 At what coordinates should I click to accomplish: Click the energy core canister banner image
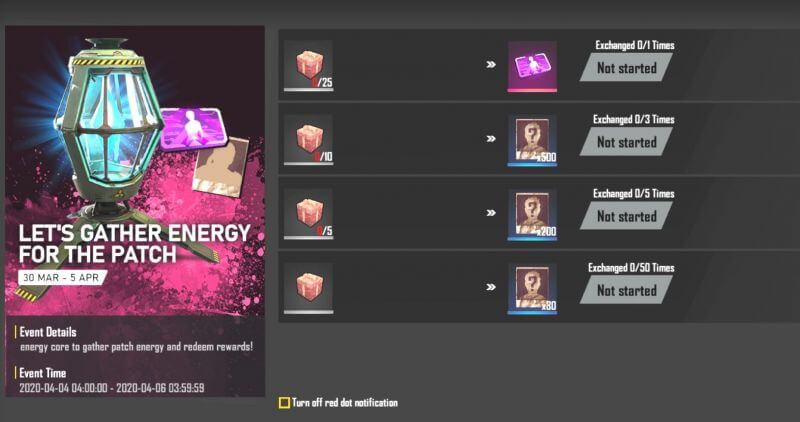[110, 128]
